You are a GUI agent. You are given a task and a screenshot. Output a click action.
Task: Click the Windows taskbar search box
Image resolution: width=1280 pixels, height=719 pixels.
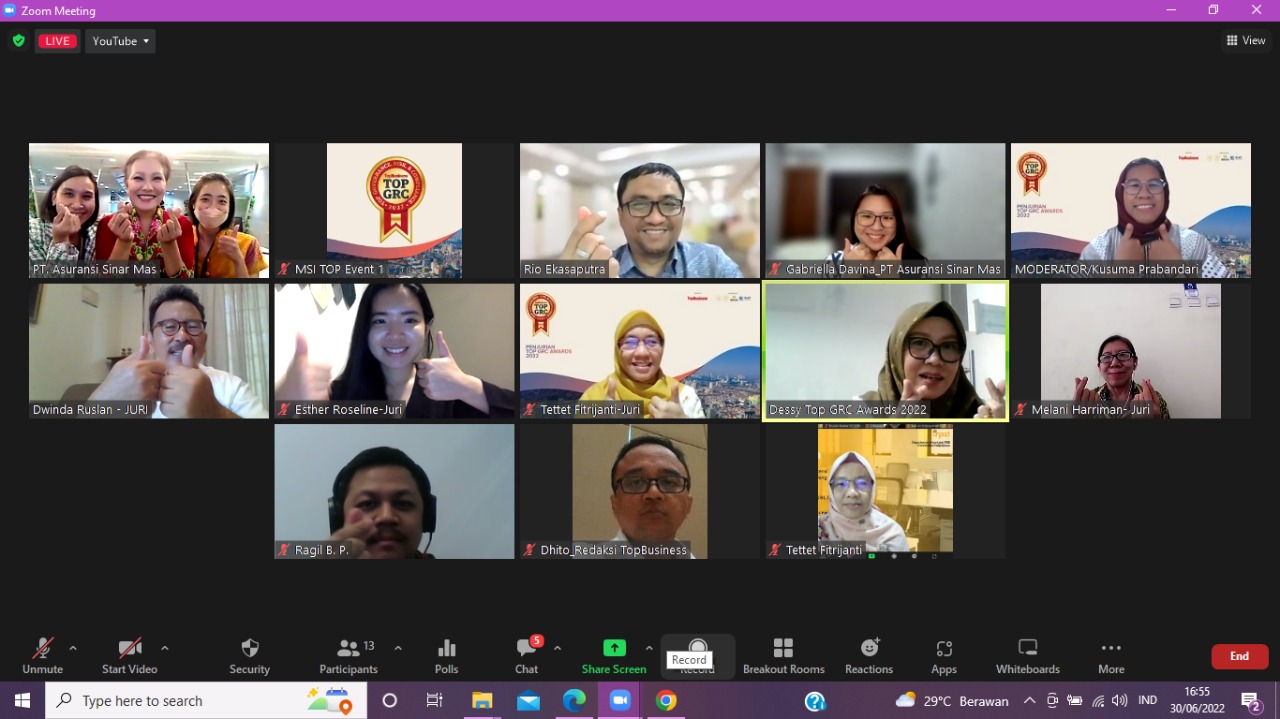pos(200,701)
